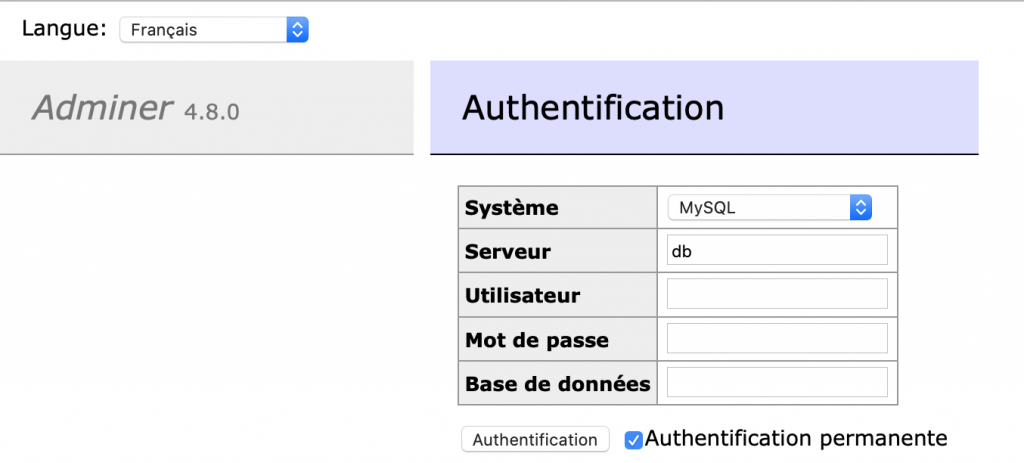
Task: Click the Serveur row label
Action: click(508, 252)
